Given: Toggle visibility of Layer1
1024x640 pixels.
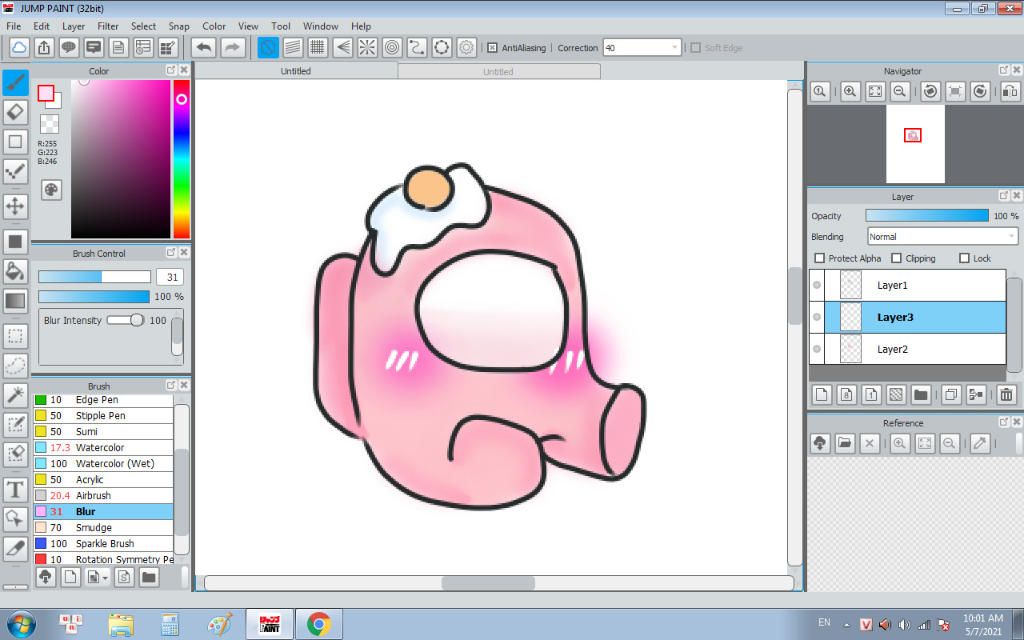Looking at the screenshot, I should (817, 285).
